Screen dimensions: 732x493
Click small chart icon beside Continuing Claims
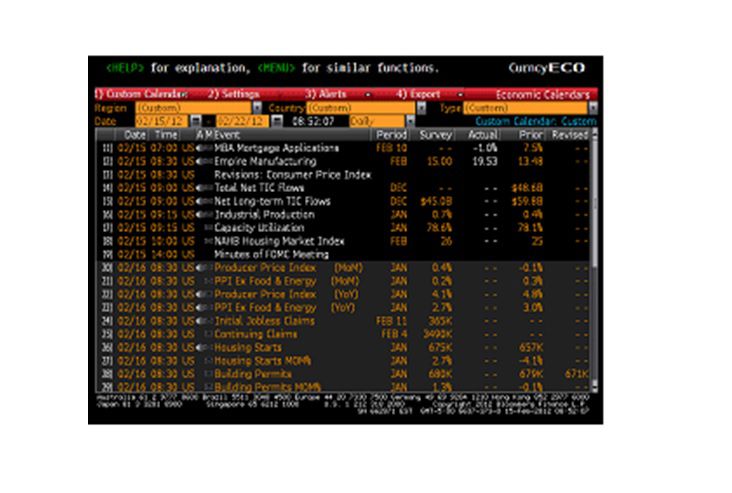coord(209,334)
